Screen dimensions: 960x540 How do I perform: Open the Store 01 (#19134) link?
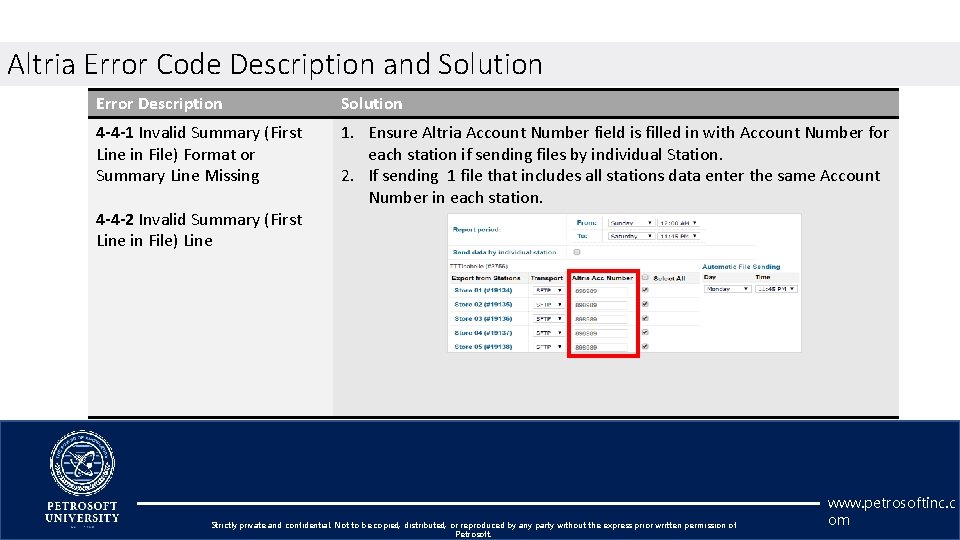pyautogui.click(x=483, y=290)
